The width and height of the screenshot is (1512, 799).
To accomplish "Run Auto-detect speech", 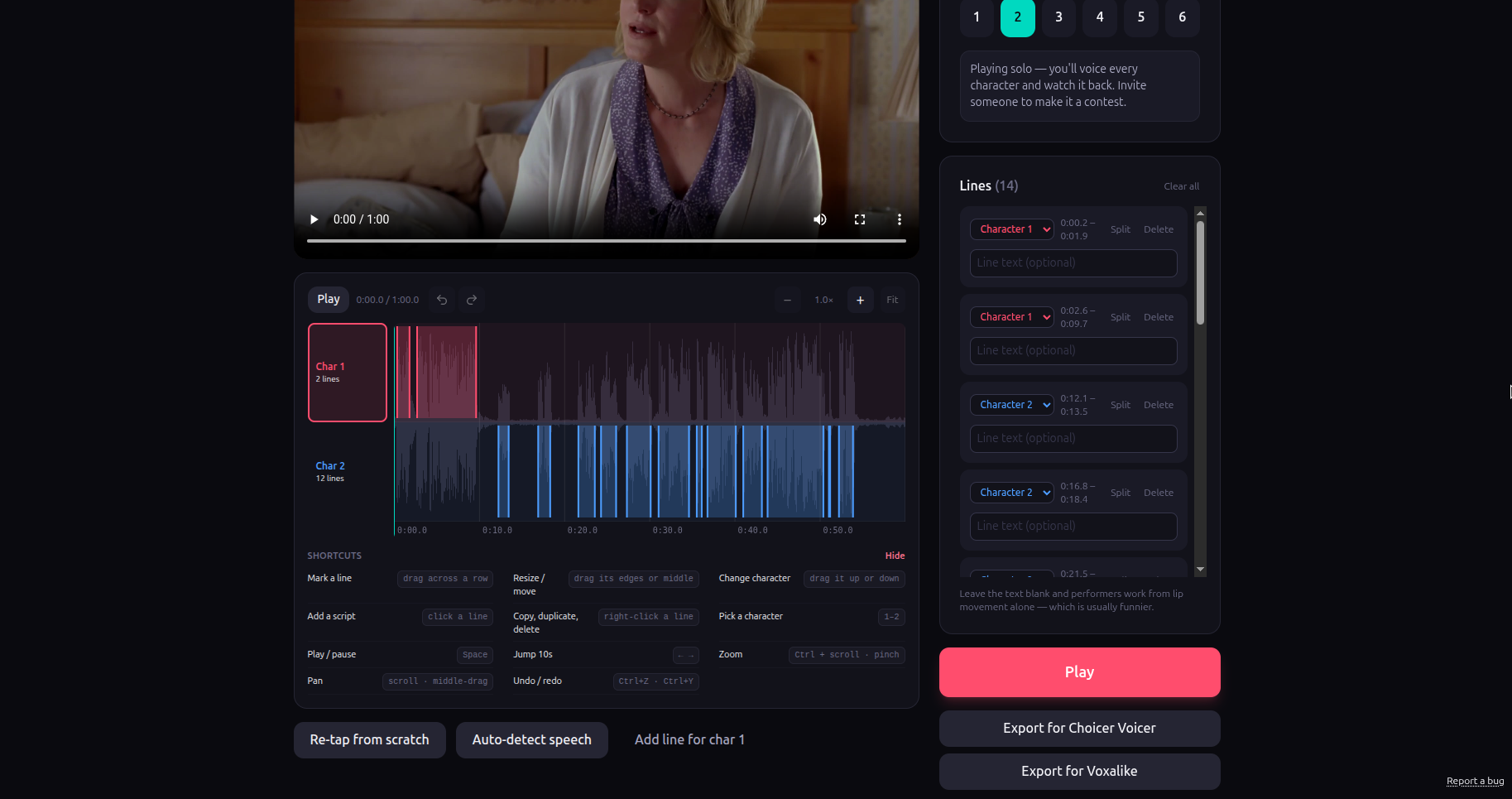I will (x=532, y=740).
